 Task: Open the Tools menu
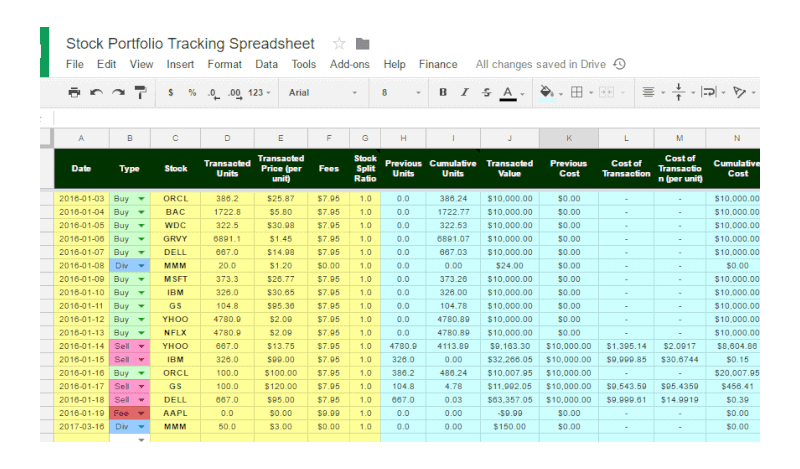304,64
